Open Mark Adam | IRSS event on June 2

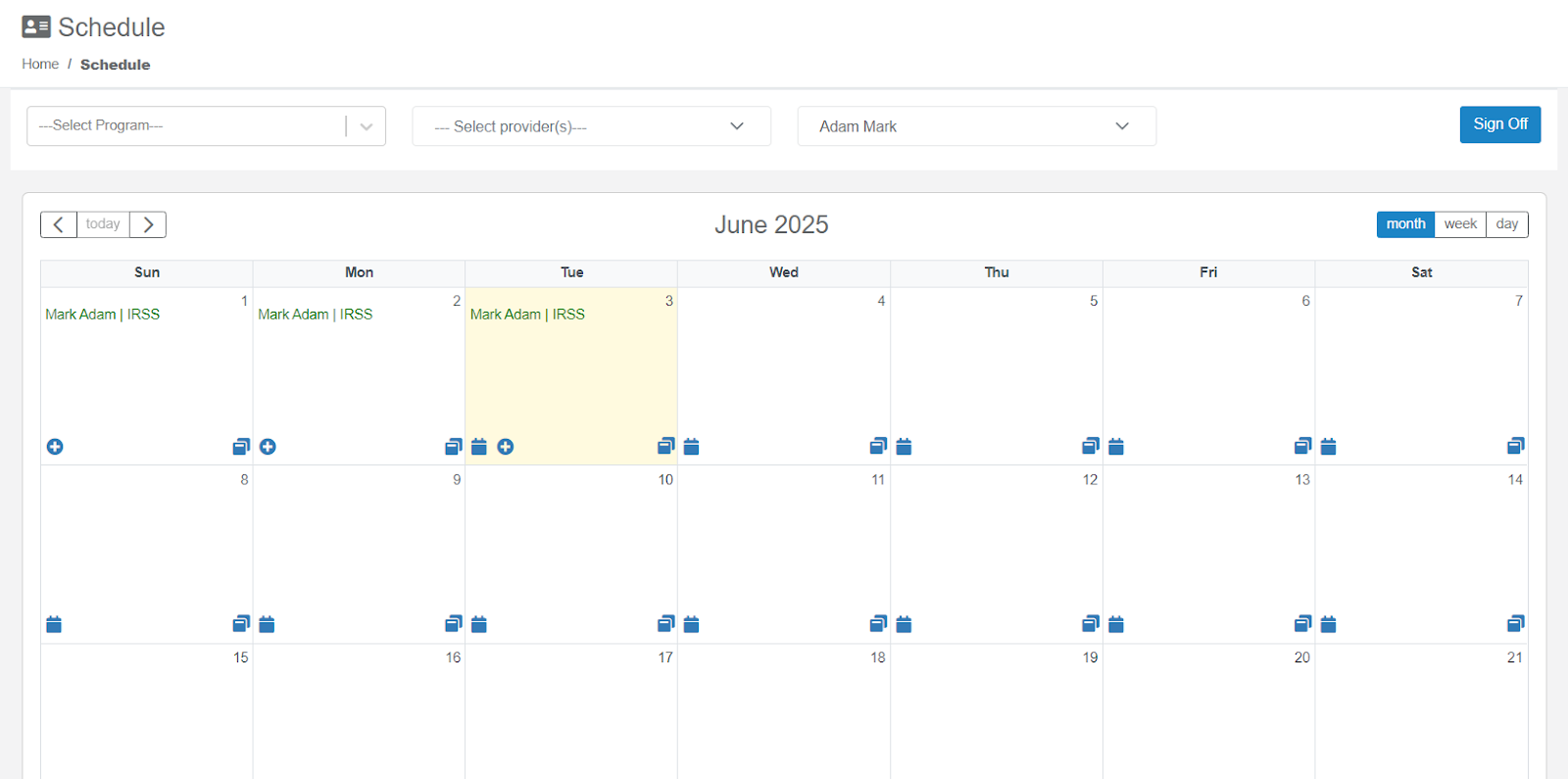[x=316, y=315]
